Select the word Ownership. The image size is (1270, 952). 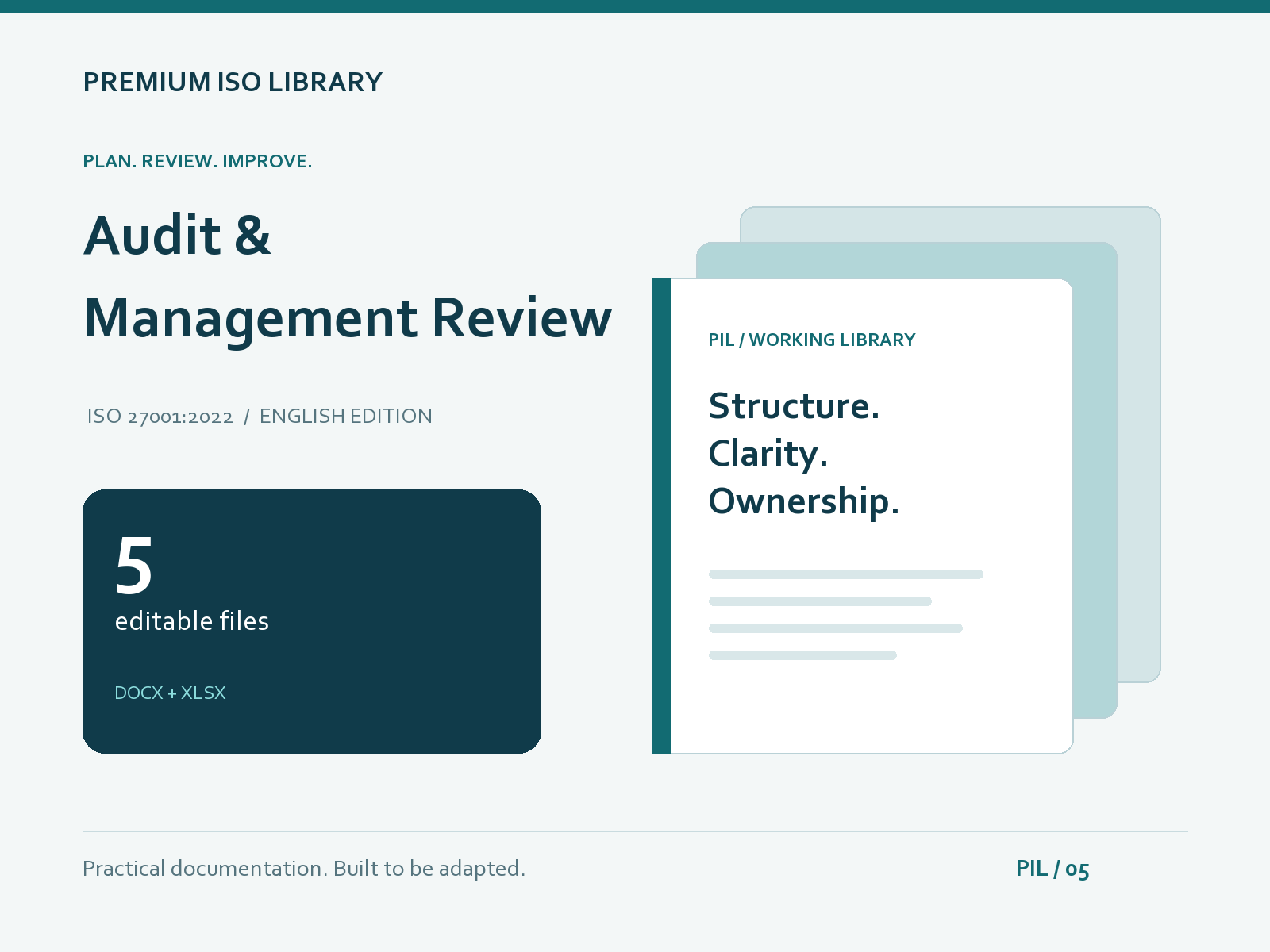tap(804, 502)
